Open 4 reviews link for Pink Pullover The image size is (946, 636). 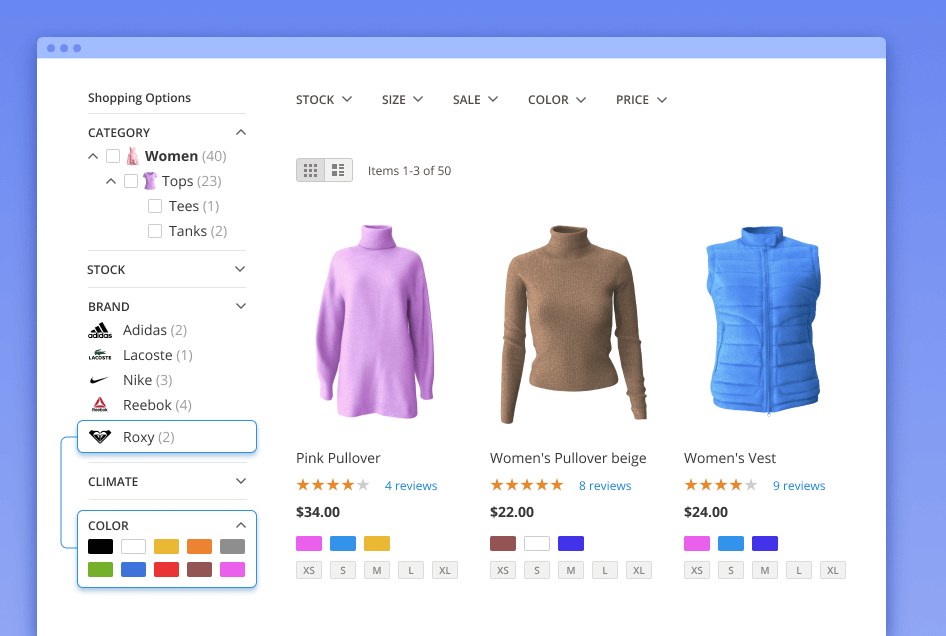[411, 486]
